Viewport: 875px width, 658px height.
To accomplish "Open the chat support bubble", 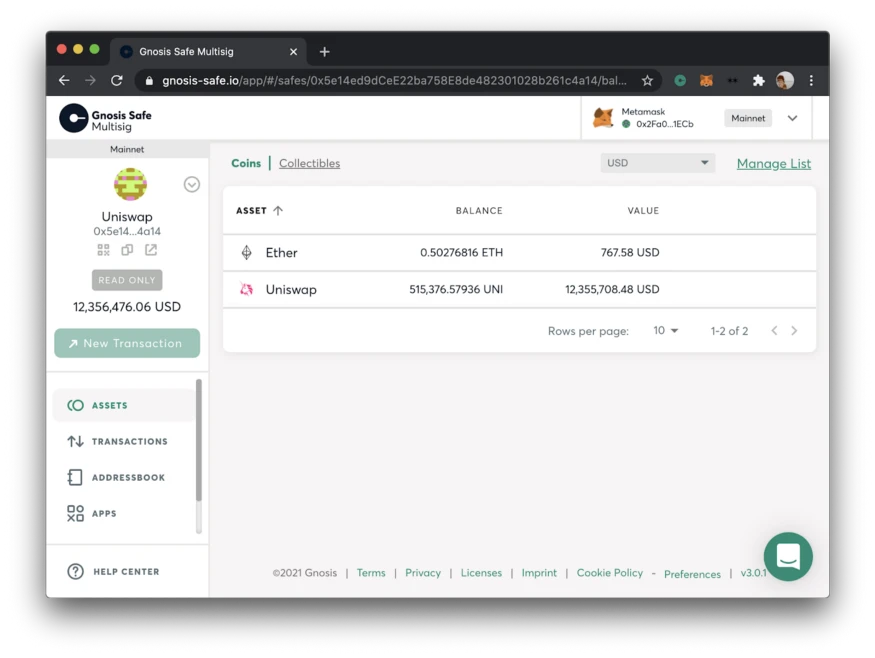I will [x=788, y=556].
